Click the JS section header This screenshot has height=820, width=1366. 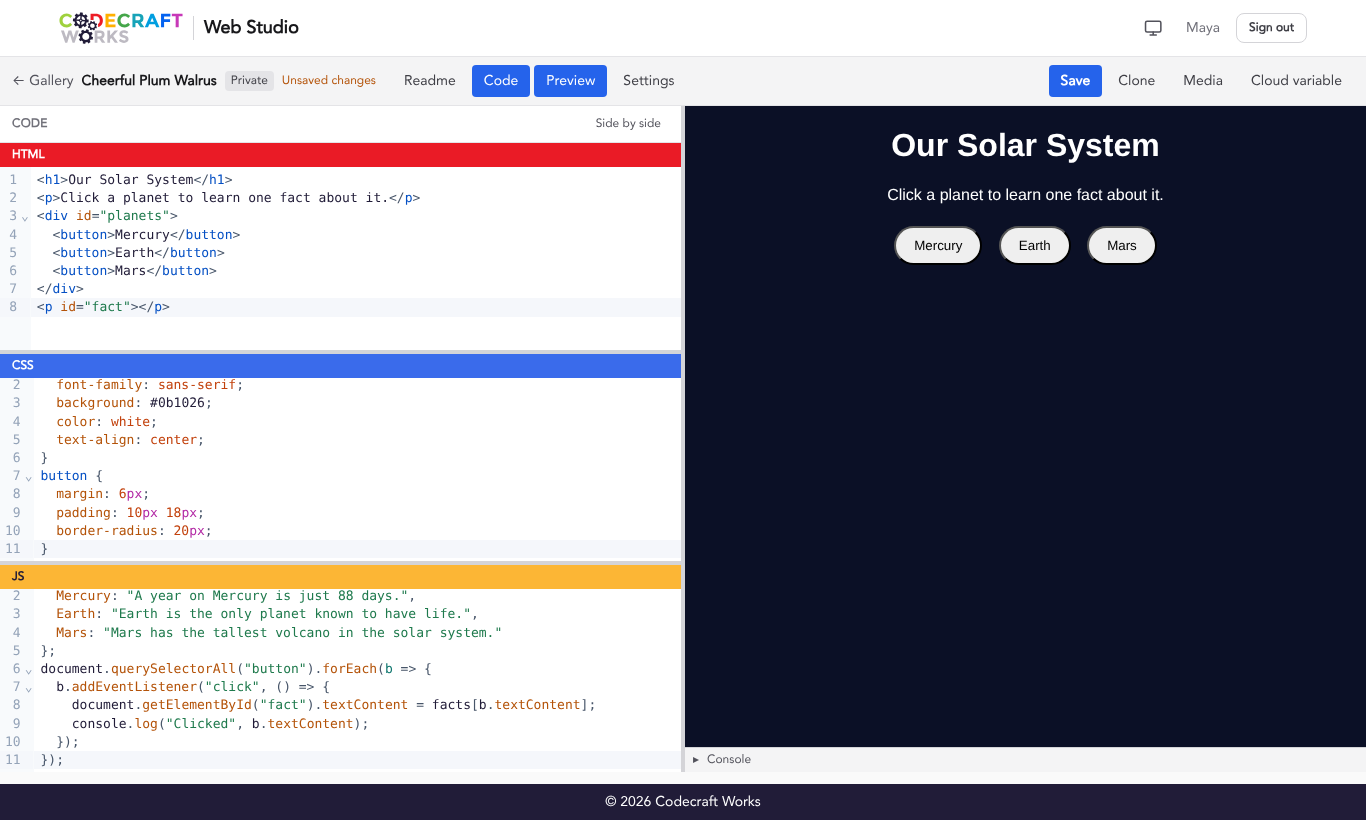pos(340,577)
